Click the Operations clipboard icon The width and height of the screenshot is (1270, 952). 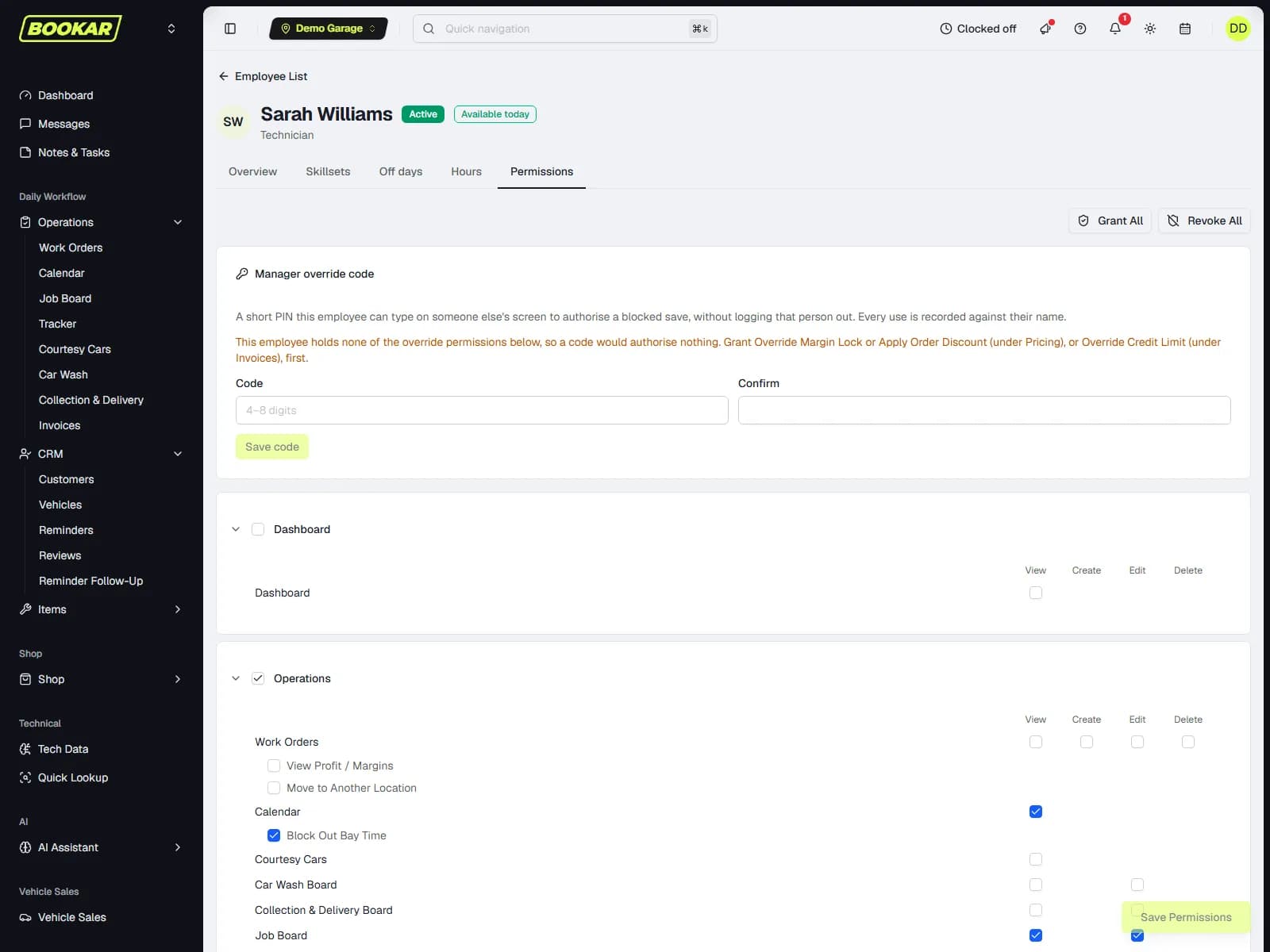(25, 222)
